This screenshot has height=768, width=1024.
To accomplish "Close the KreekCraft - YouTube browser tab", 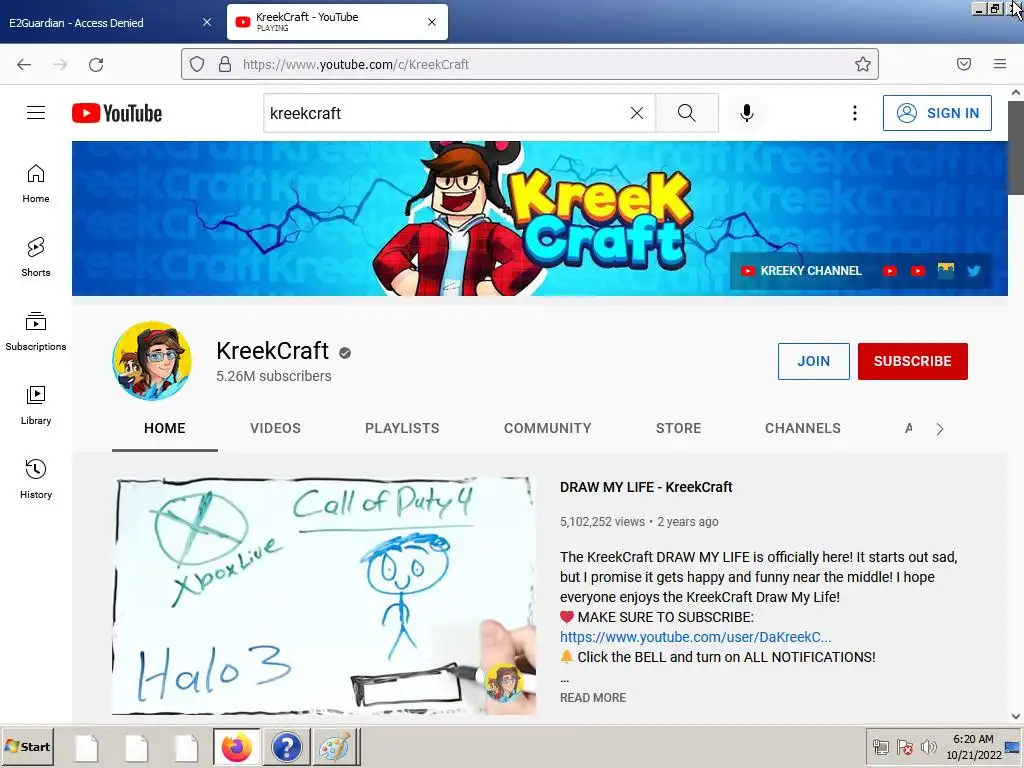I will 432,22.
